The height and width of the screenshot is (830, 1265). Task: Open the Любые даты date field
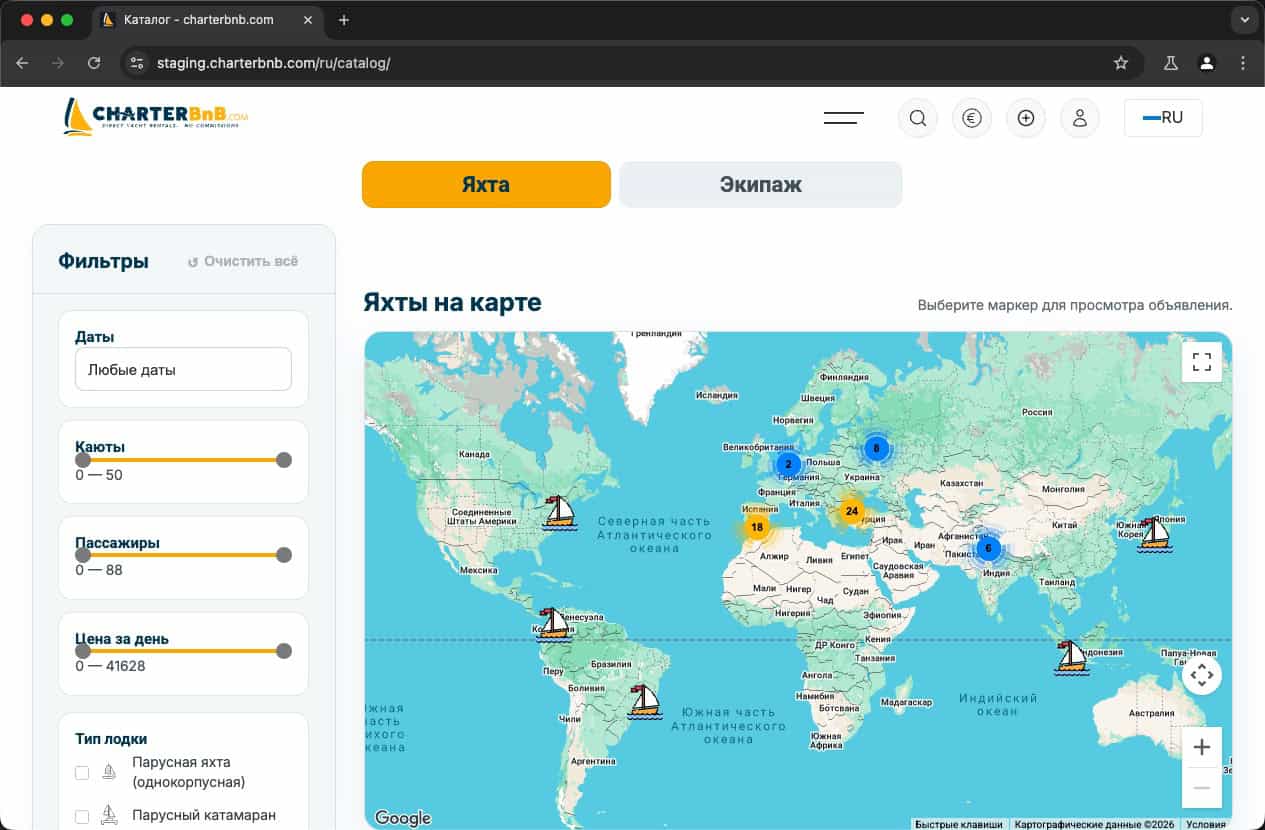(x=183, y=369)
